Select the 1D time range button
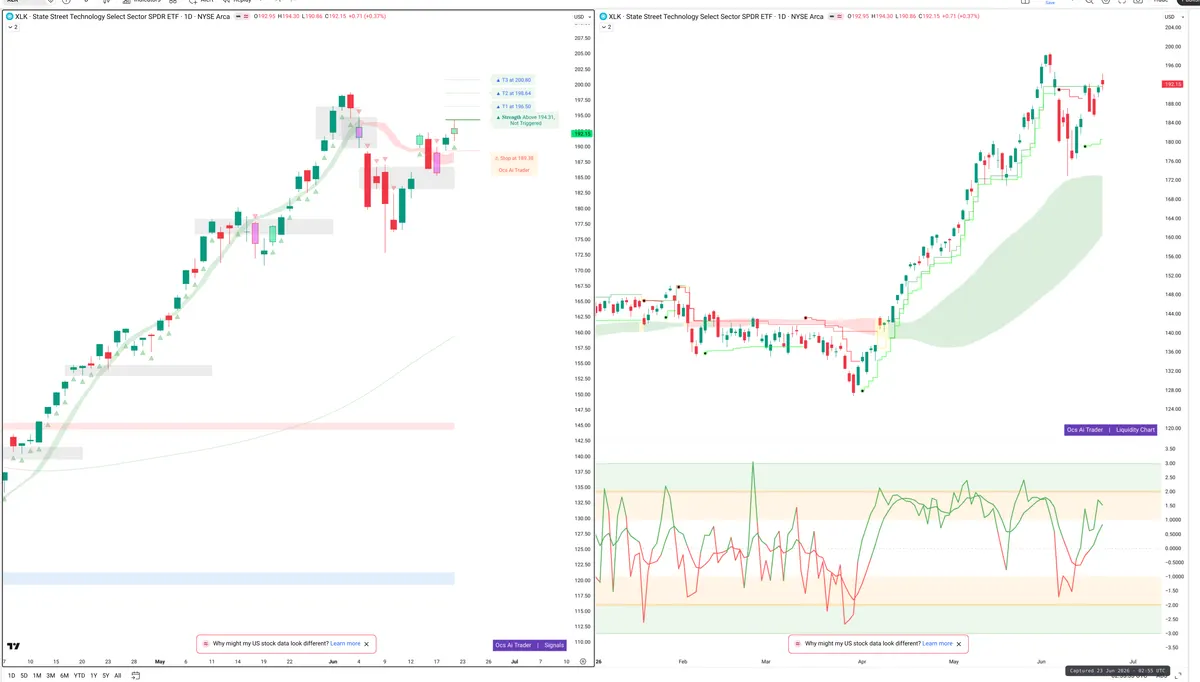Viewport: 1200px width, 682px height. tap(11, 675)
